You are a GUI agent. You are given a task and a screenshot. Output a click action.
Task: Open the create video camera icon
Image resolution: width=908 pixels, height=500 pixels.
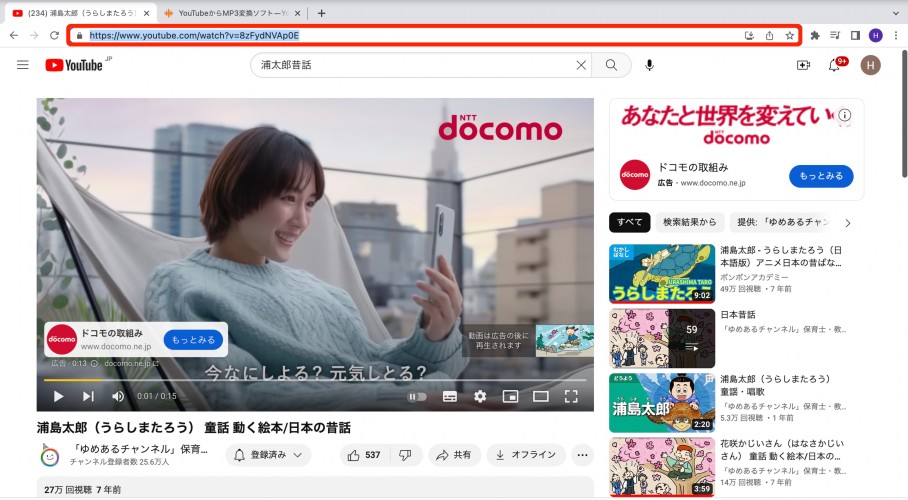tap(803, 65)
